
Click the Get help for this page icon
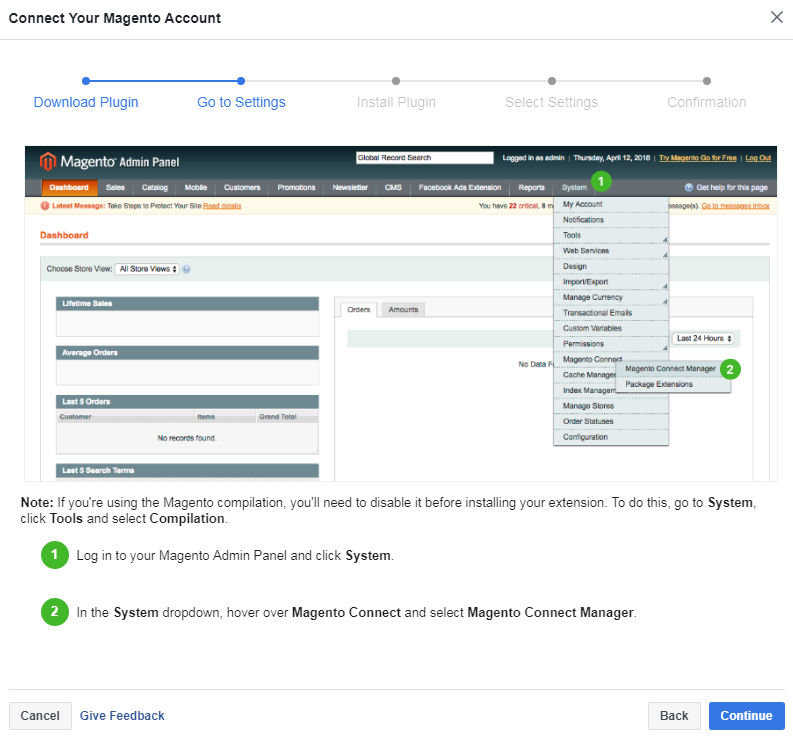[688, 188]
